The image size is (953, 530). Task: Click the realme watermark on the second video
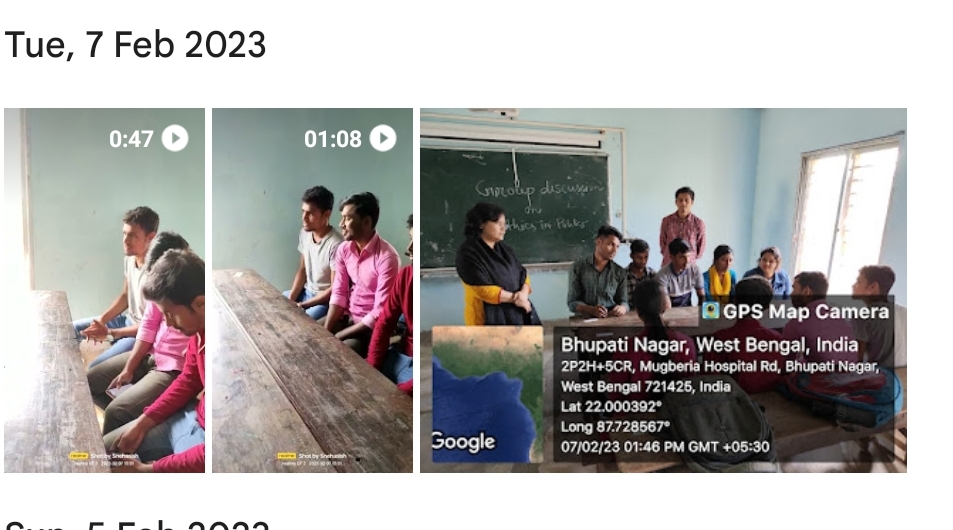coord(287,455)
